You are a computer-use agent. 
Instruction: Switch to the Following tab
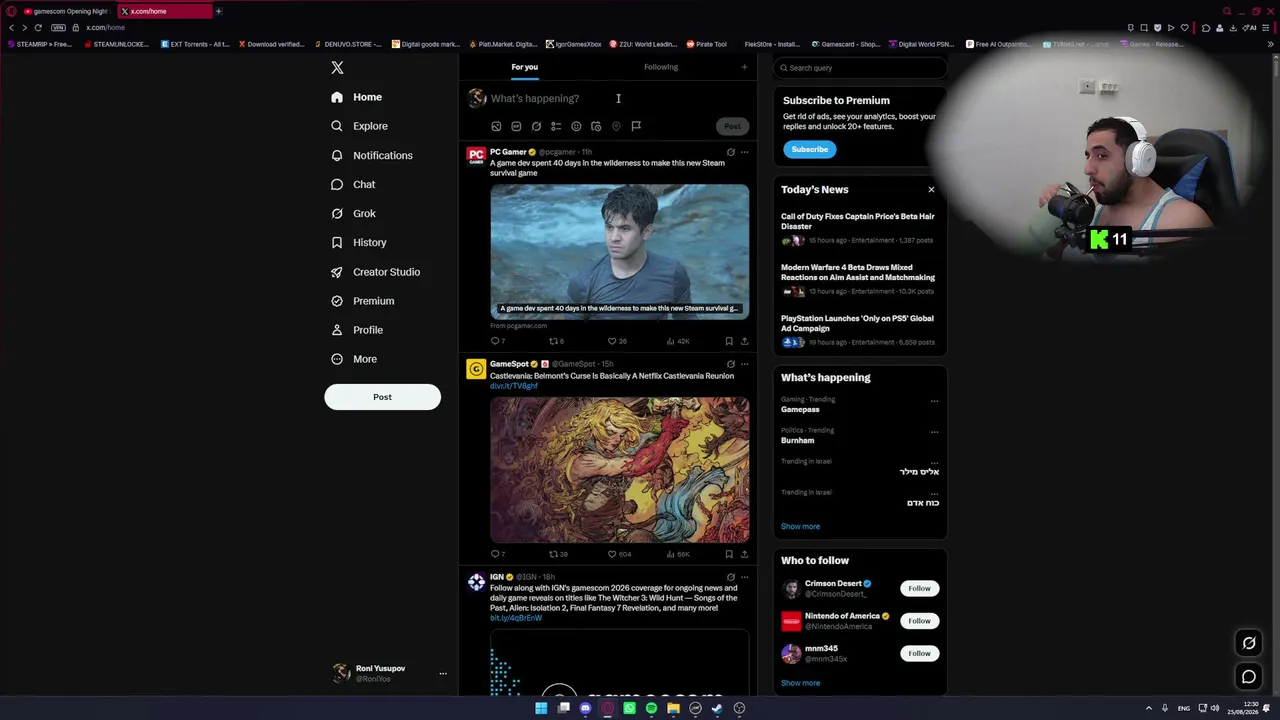point(661,67)
